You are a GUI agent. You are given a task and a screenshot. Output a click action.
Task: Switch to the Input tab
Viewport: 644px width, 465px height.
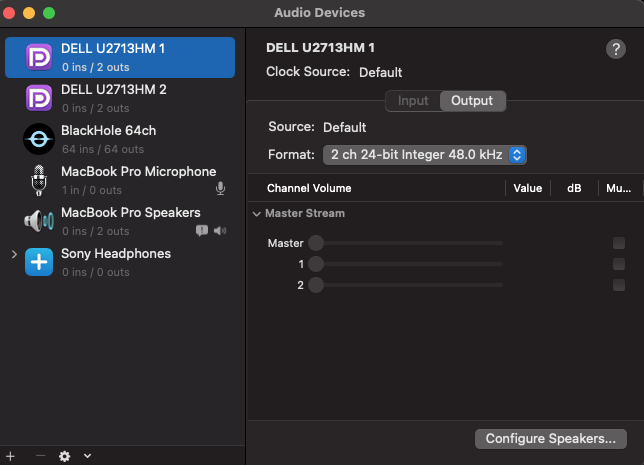413,101
